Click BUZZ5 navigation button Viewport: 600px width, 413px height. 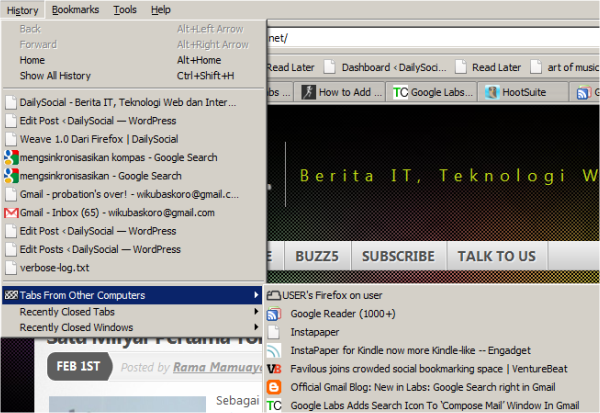pyautogui.click(x=317, y=256)
